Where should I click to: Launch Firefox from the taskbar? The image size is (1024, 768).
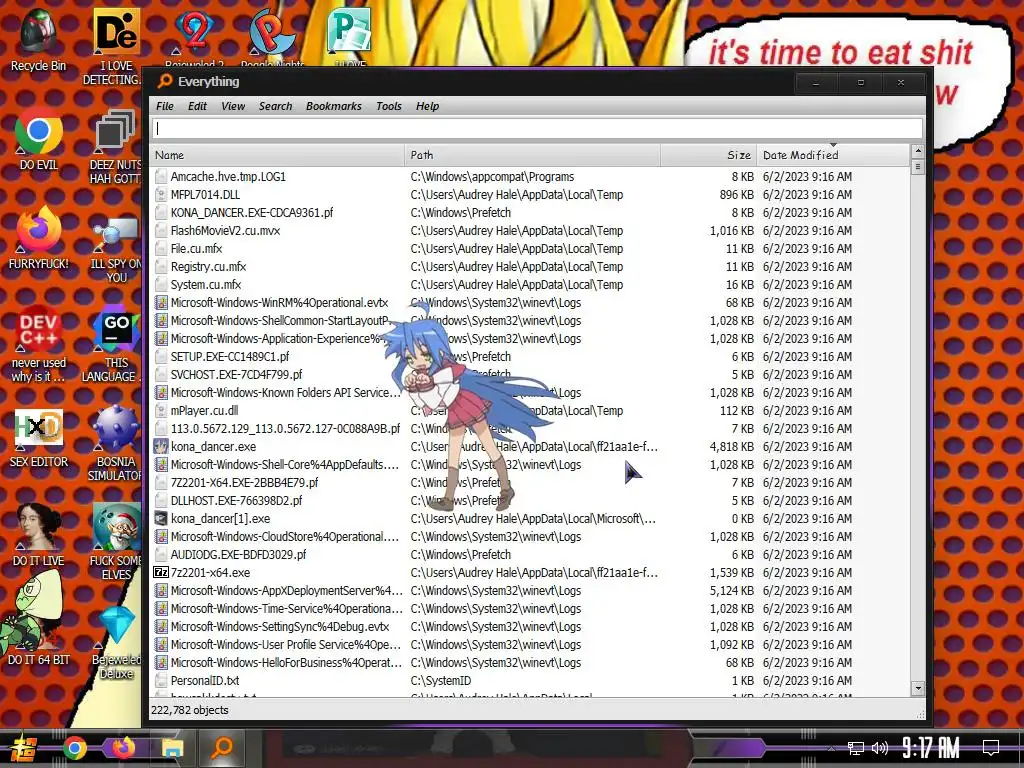123,748
